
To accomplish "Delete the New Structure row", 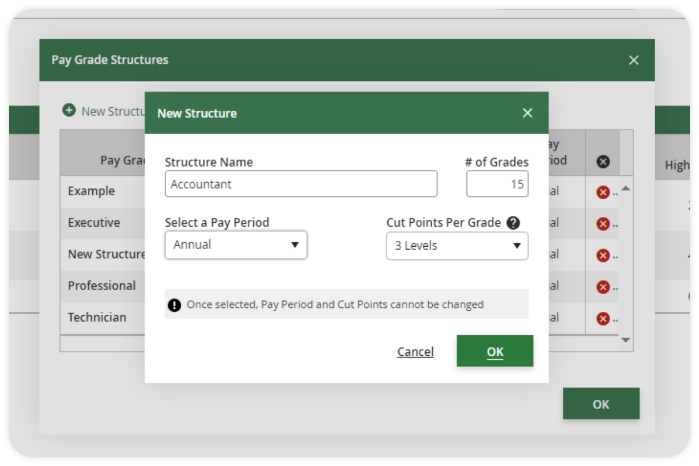I will pos(603,256).
